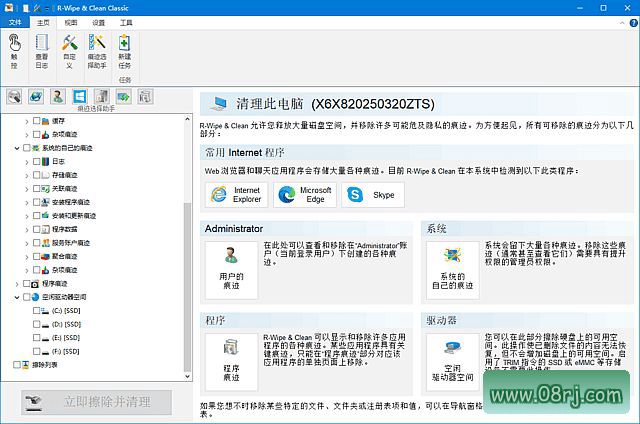Select the globe Internet traces helper icon
The image size is (640, 424).
point(36,97)
